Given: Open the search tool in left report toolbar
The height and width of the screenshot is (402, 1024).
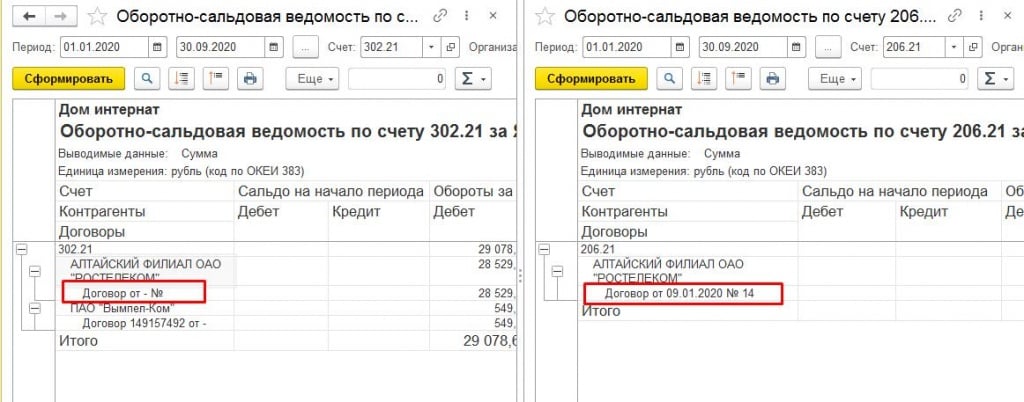Looking at the screenshot, I should point(147,79).
